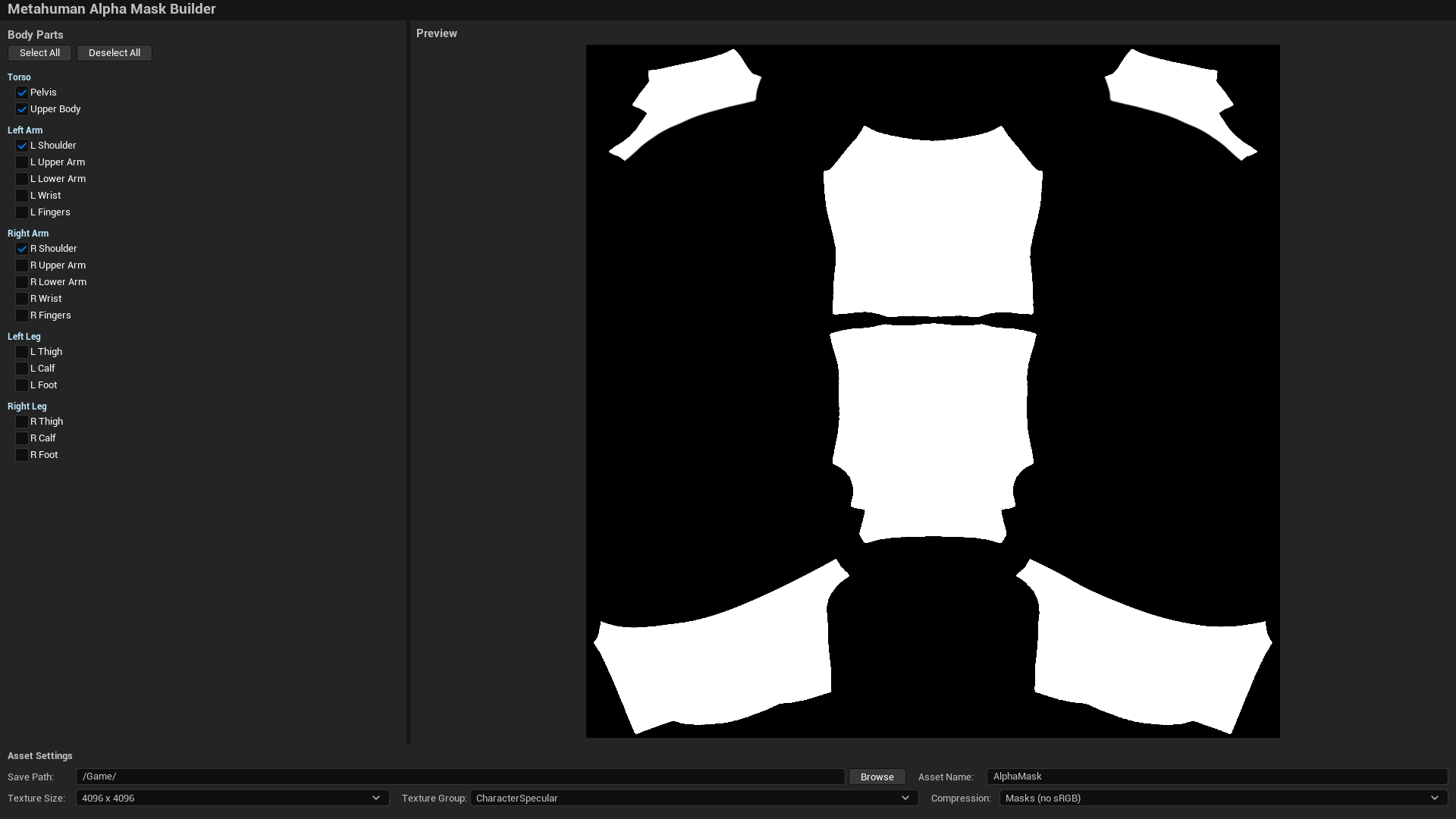The width and height of the screenshot is (1456, 819).
Task: Open the Browse save path dialog
Action: coord(877,777)
